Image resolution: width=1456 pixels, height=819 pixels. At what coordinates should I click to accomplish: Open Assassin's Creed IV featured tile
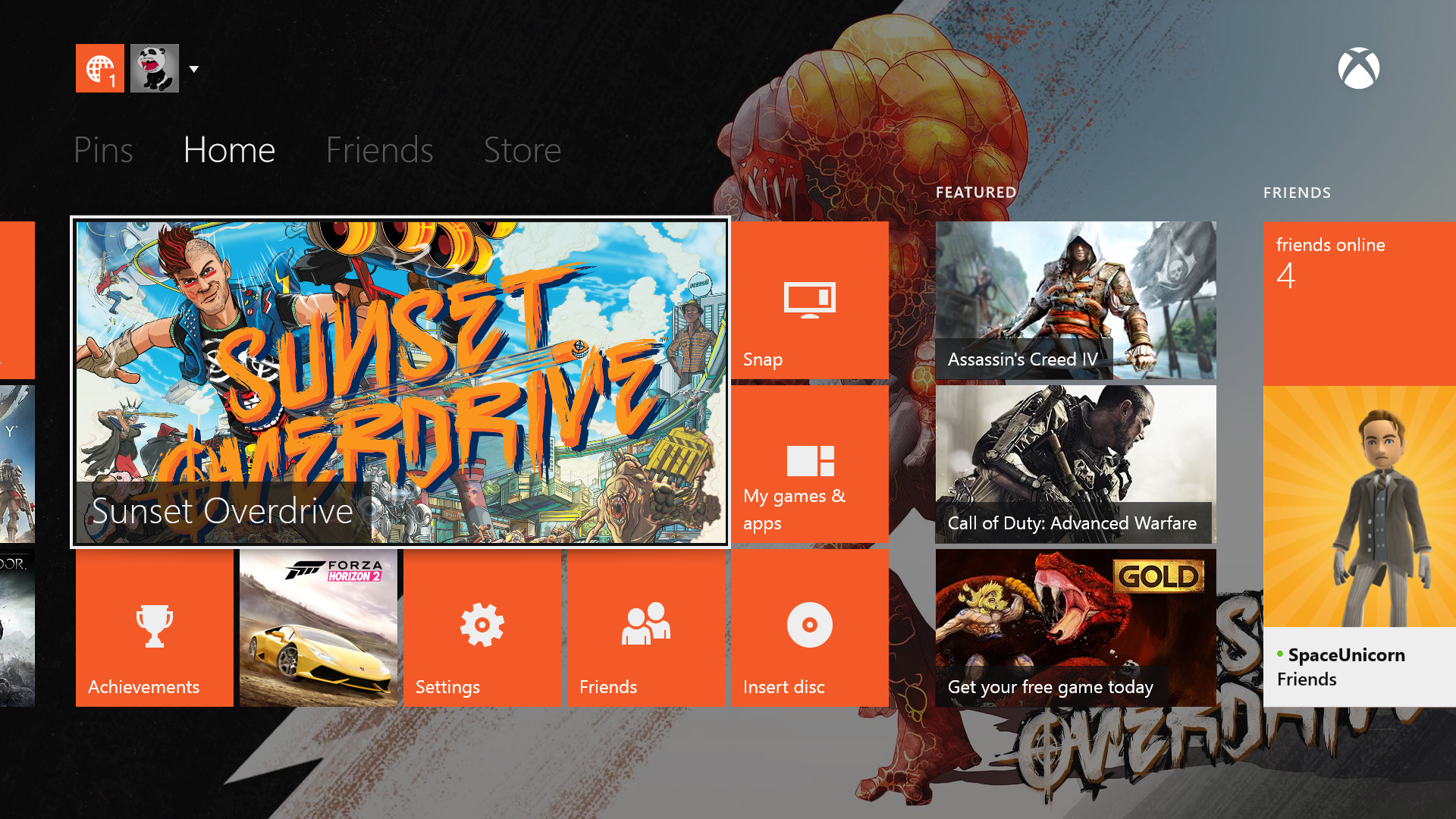point(1076,300)
